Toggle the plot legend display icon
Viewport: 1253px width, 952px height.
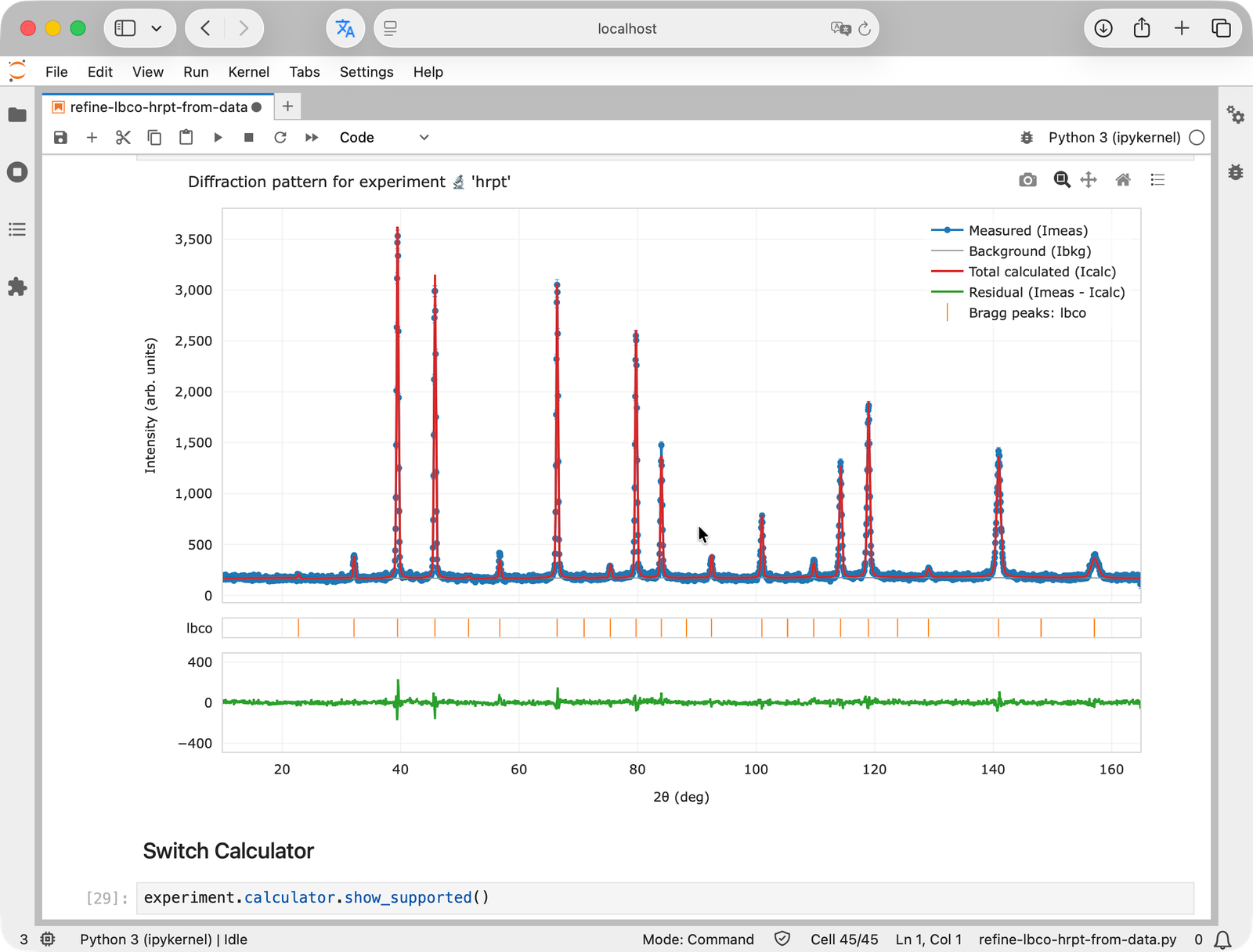pos(1157,180)
